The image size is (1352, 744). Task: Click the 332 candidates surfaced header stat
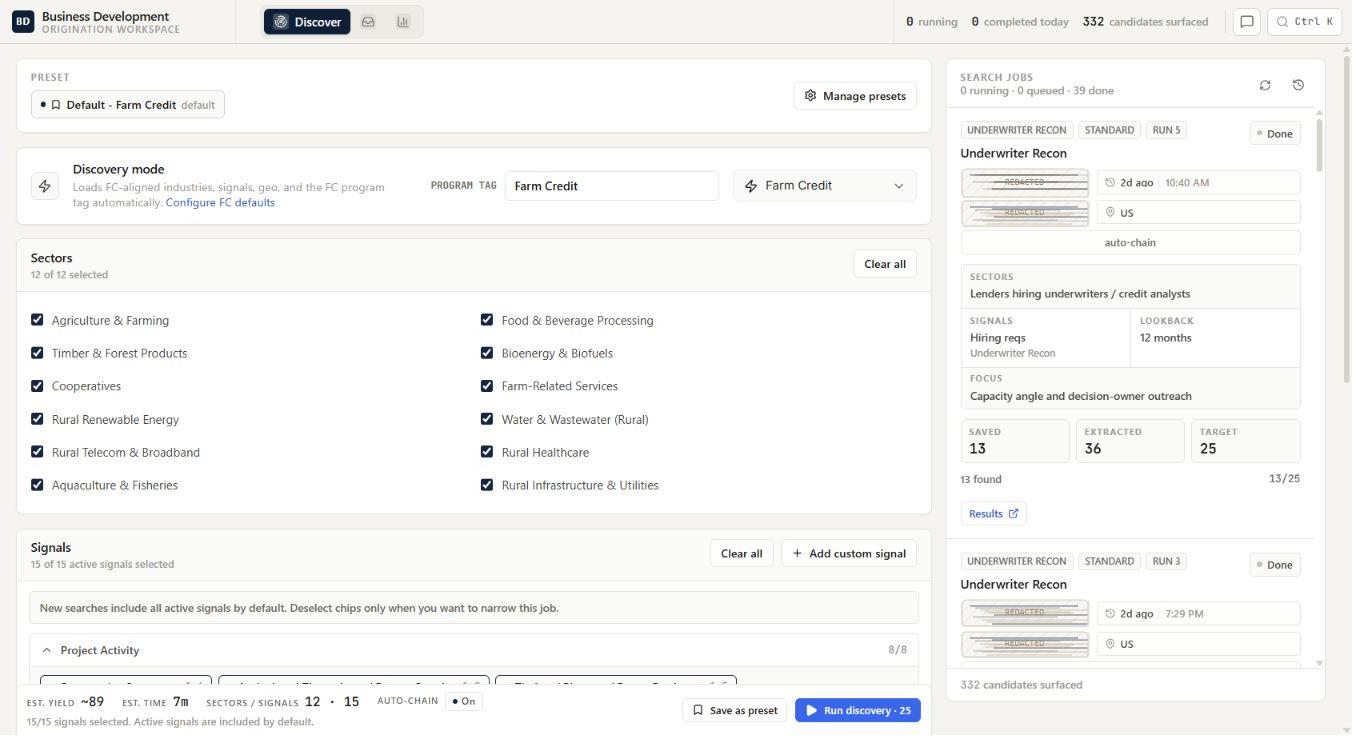click(x=1145, y=22)
